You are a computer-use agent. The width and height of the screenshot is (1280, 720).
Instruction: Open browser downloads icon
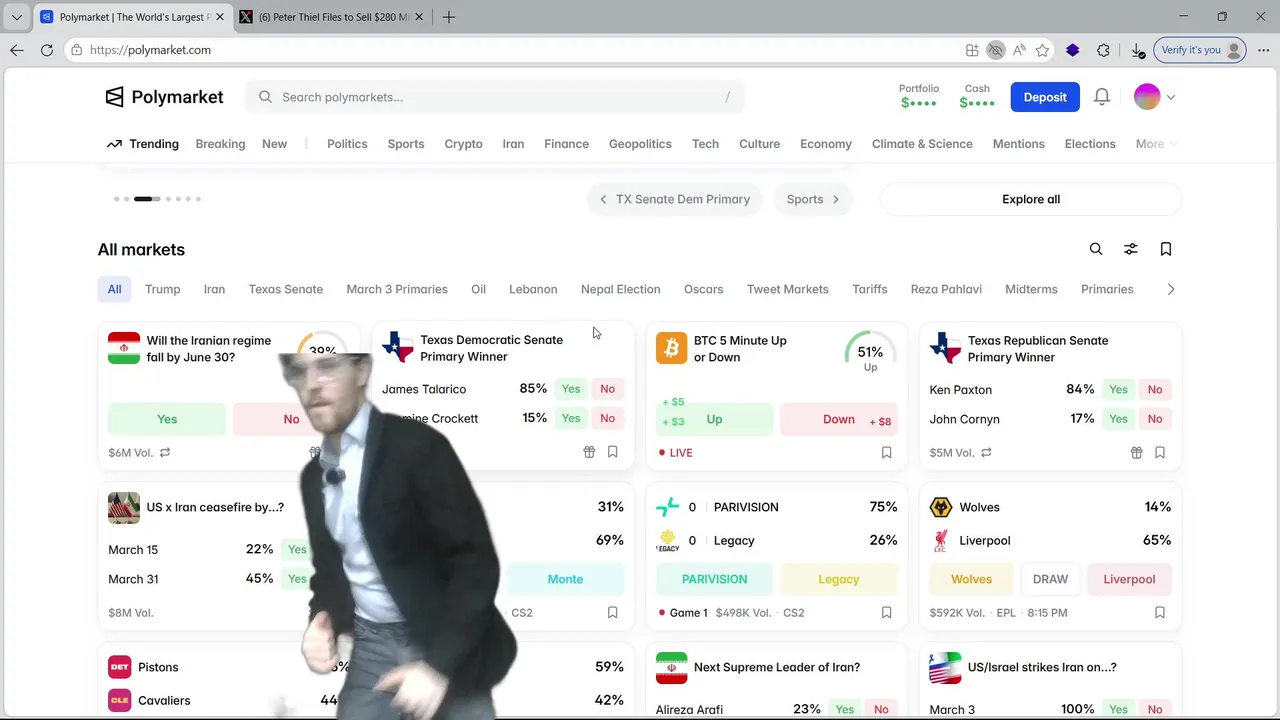[x=1137, y=50]
